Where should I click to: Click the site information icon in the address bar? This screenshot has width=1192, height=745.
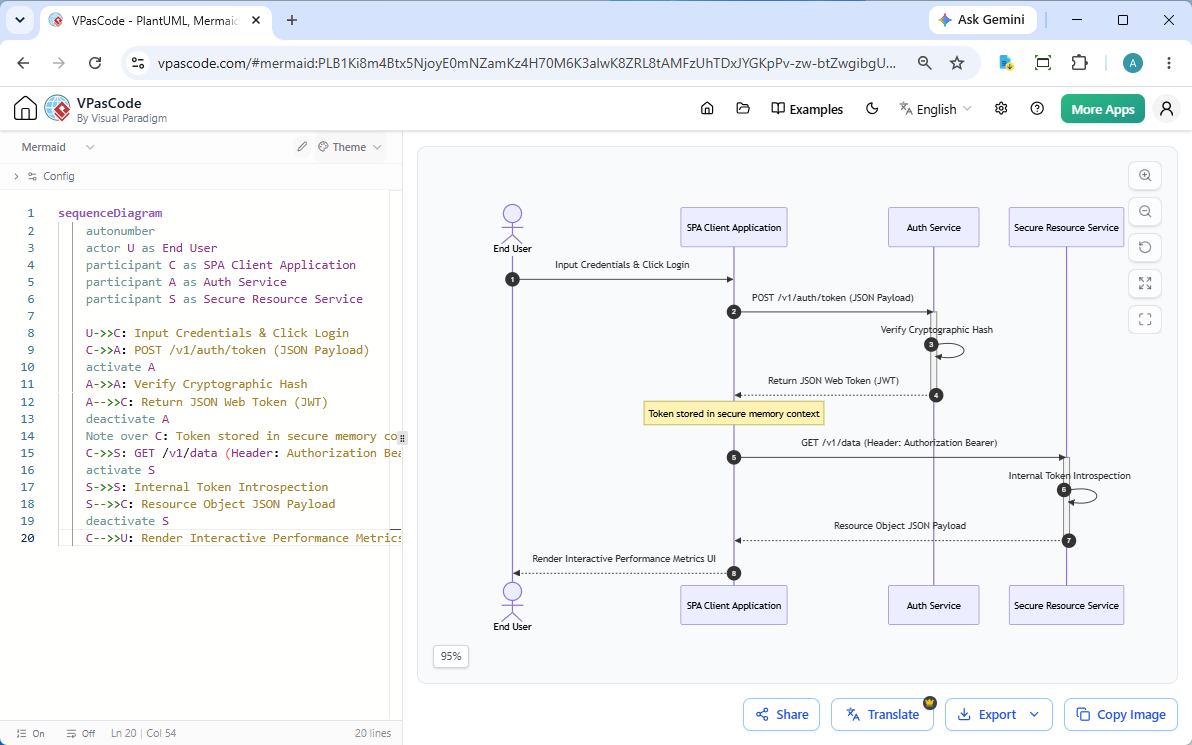point(138,63)
